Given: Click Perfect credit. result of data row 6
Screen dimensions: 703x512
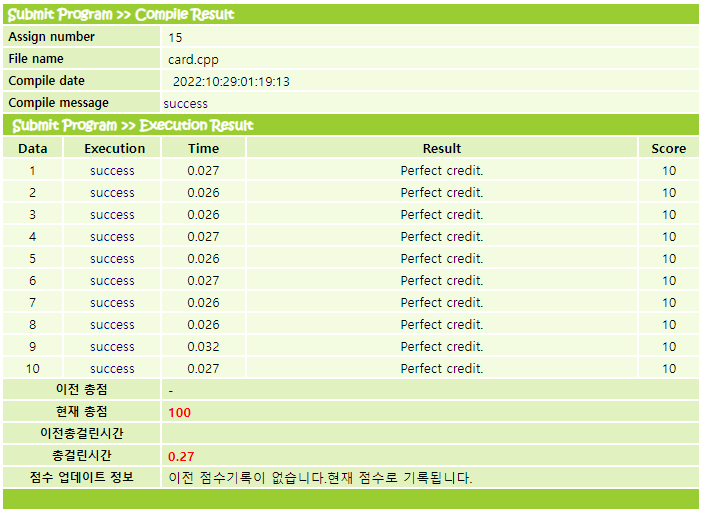Looking at the screenshot, I should point(442,281).
